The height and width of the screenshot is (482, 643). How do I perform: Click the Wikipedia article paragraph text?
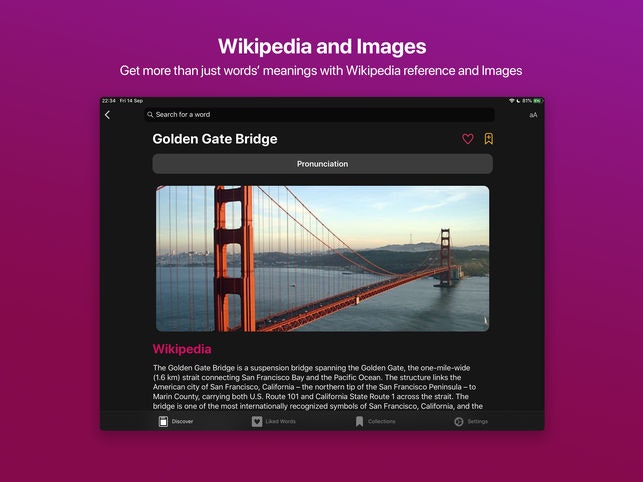coord(318,387)
